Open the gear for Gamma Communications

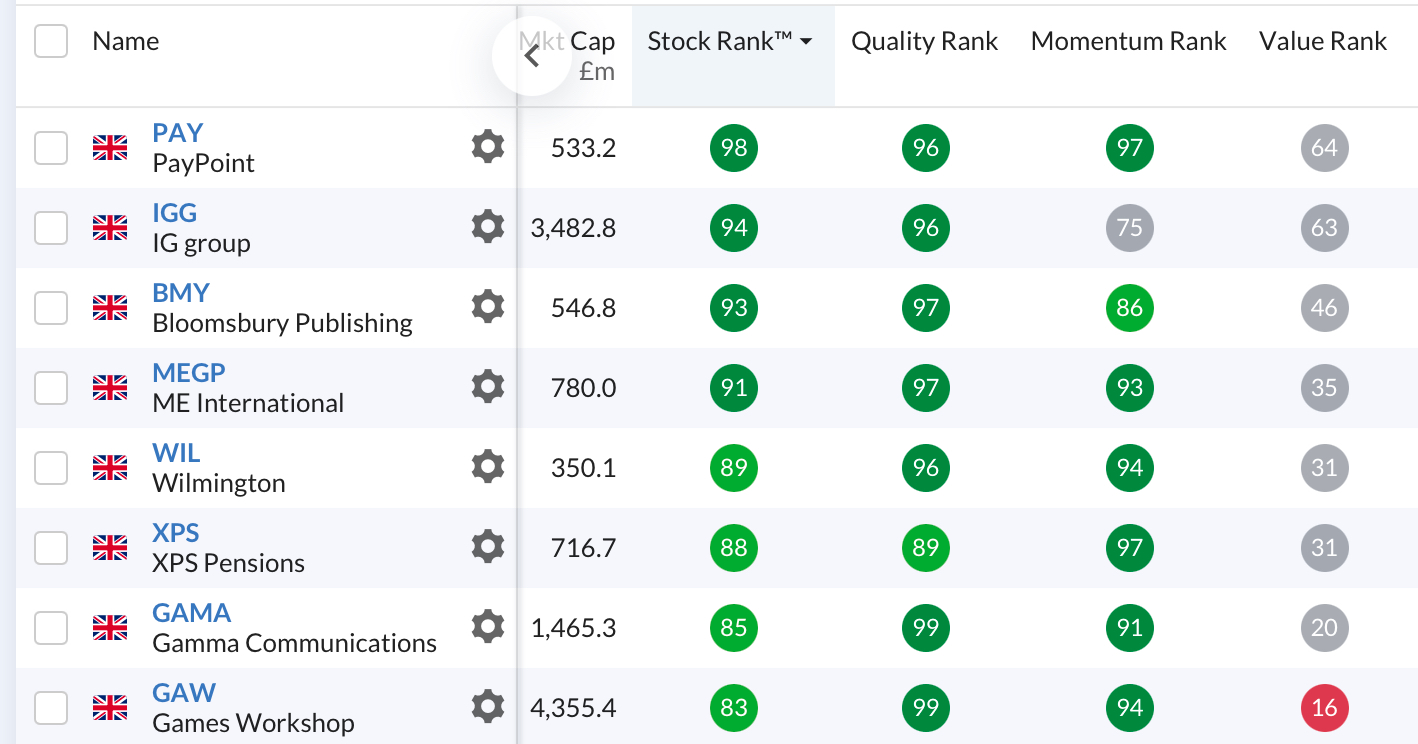[487, 628]
